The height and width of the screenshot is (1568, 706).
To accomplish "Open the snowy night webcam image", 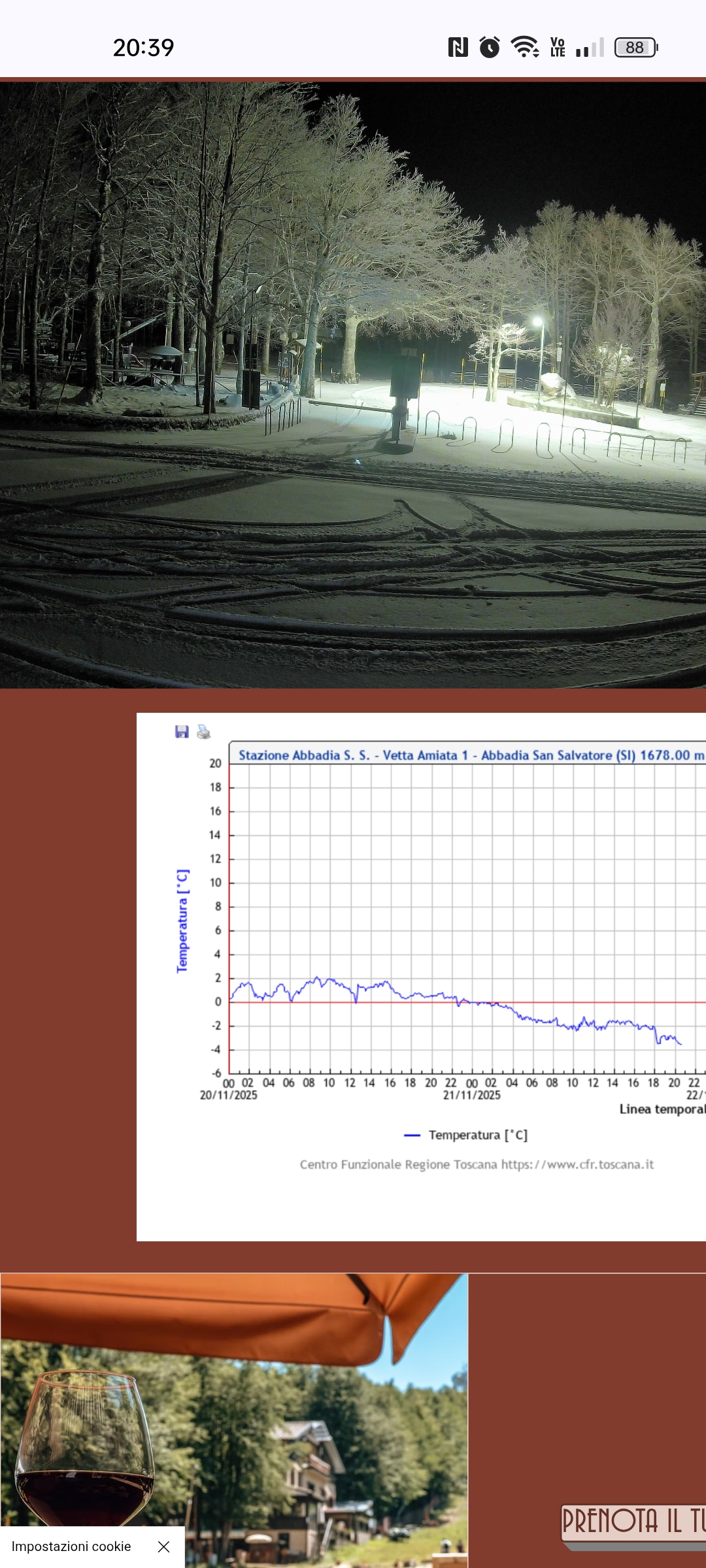I will [353, 385].
